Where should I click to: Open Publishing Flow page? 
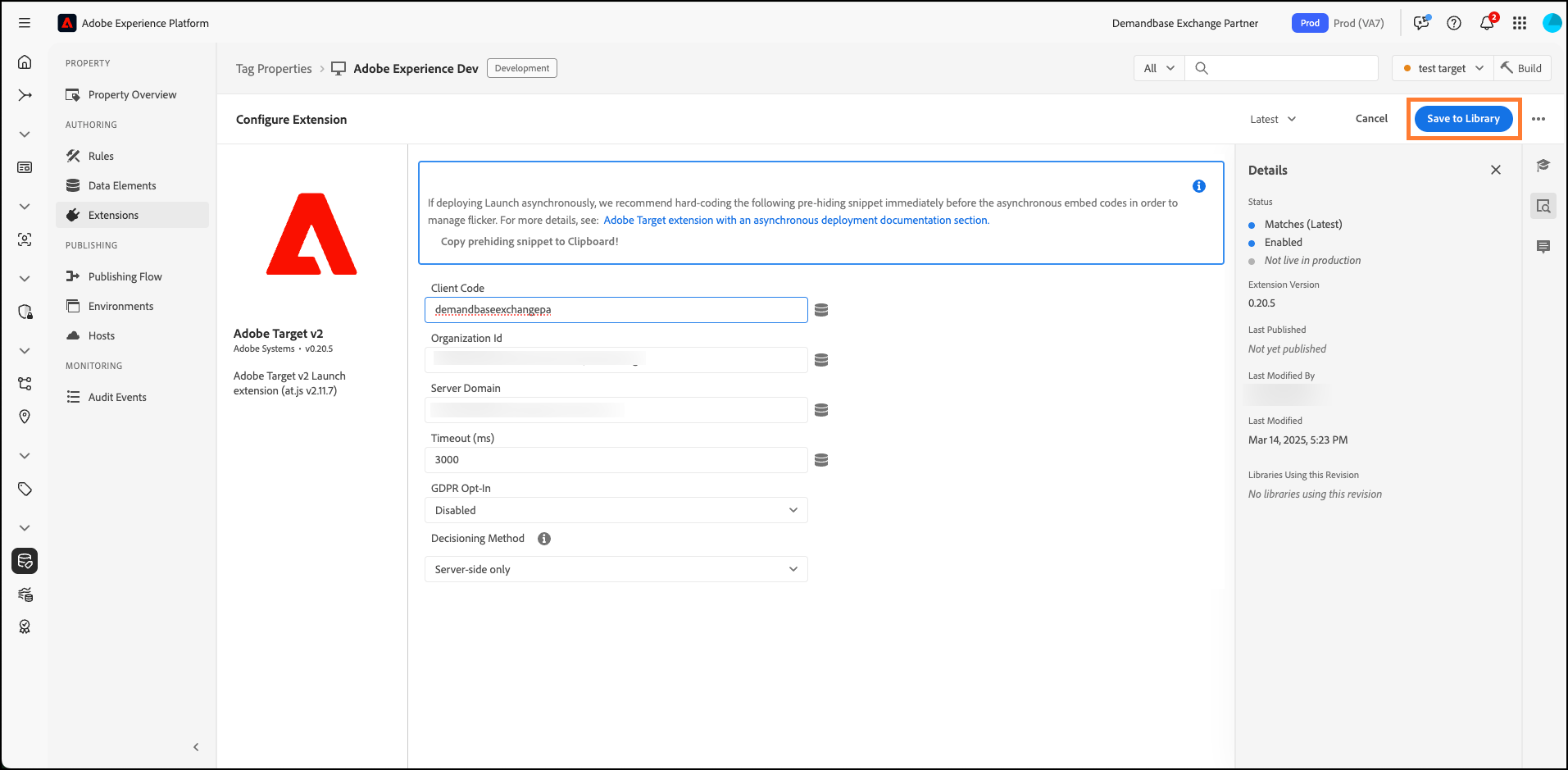125,276
